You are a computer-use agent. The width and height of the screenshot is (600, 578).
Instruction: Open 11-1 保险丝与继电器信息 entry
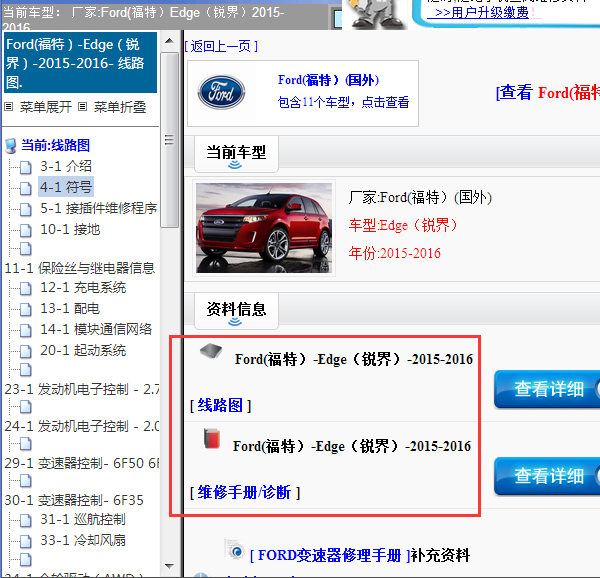coord(80,268)
